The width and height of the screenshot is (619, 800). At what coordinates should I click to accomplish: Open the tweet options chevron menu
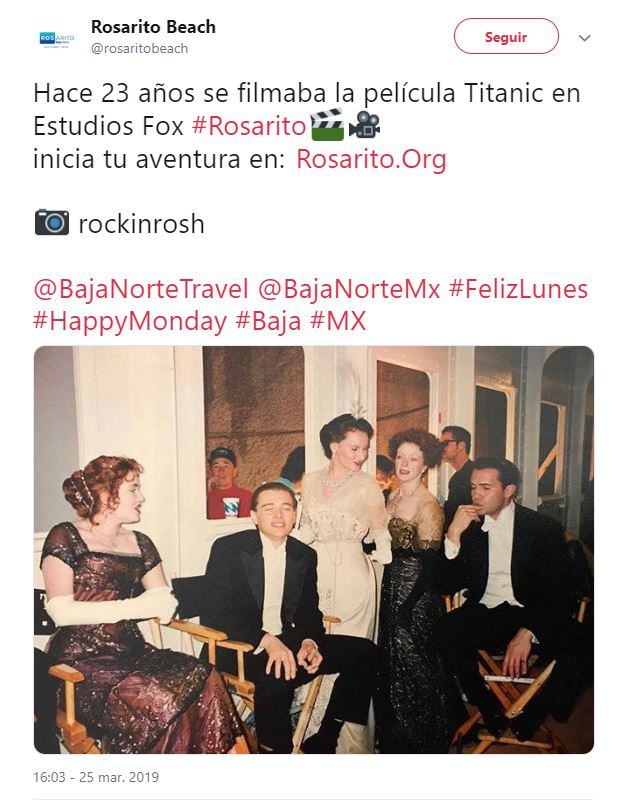[x=584, y=38]
